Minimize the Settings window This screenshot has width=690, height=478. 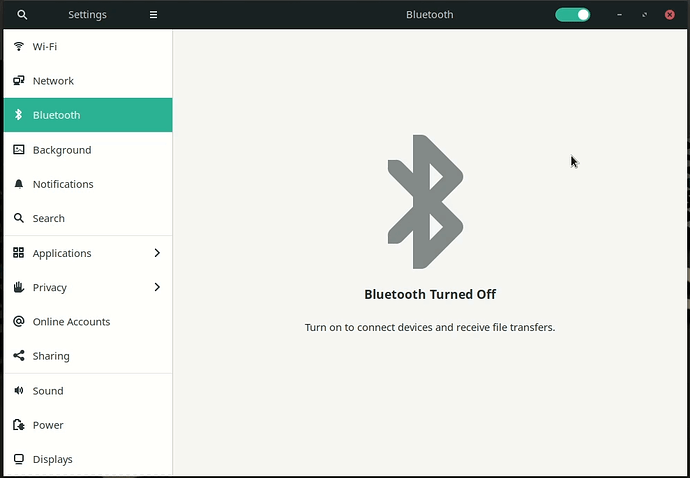(619, 15)
